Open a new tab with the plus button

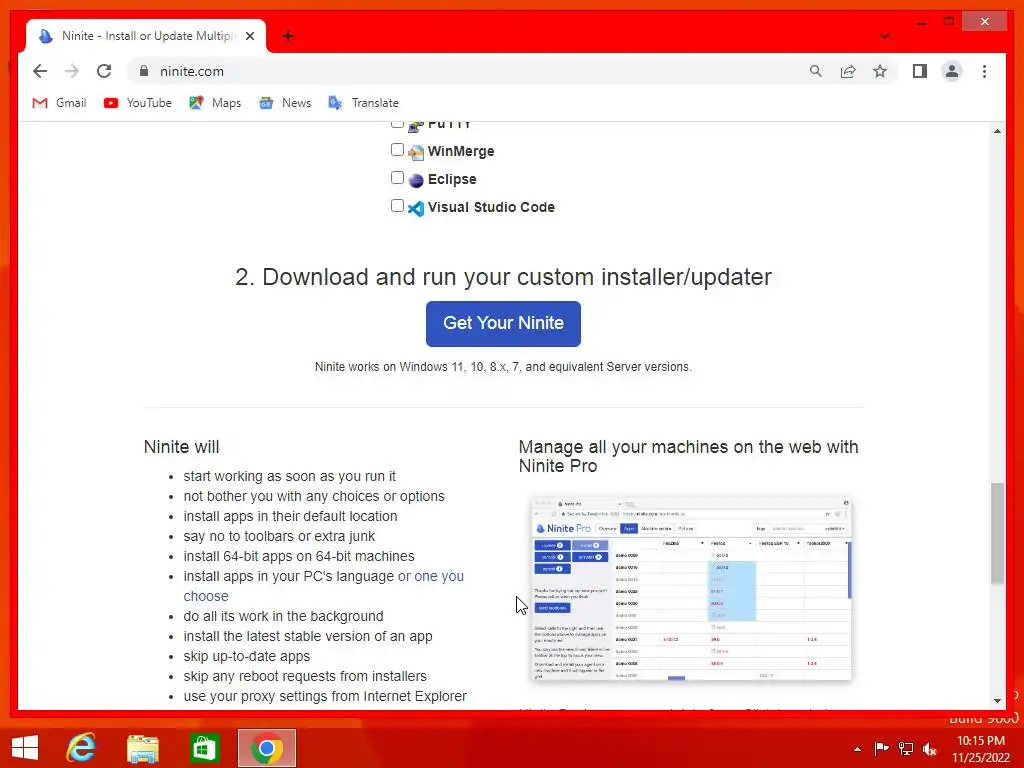click(x=288, y=36)
